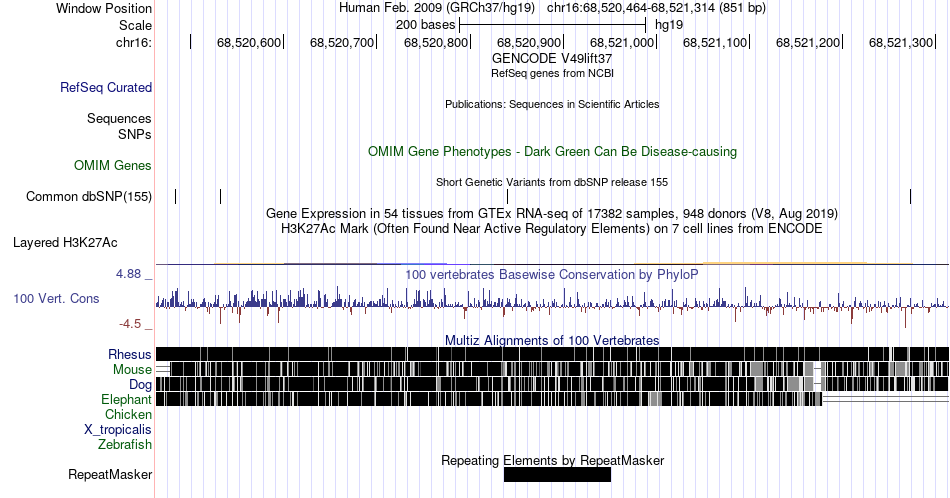Select the Common dbSNP(155) track label
The height and width of the screenshot is (498, 950).
click(x=88, y=196)
